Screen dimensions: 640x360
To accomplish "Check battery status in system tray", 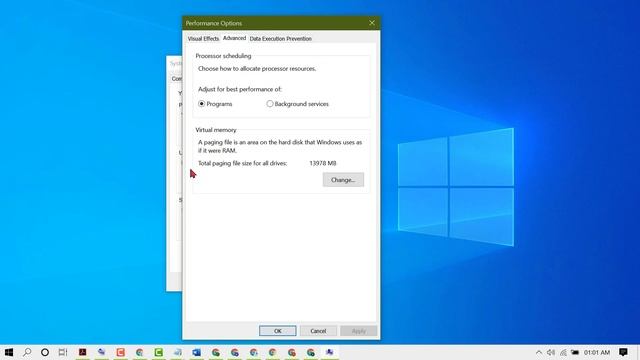I will [x=575, y=352].
